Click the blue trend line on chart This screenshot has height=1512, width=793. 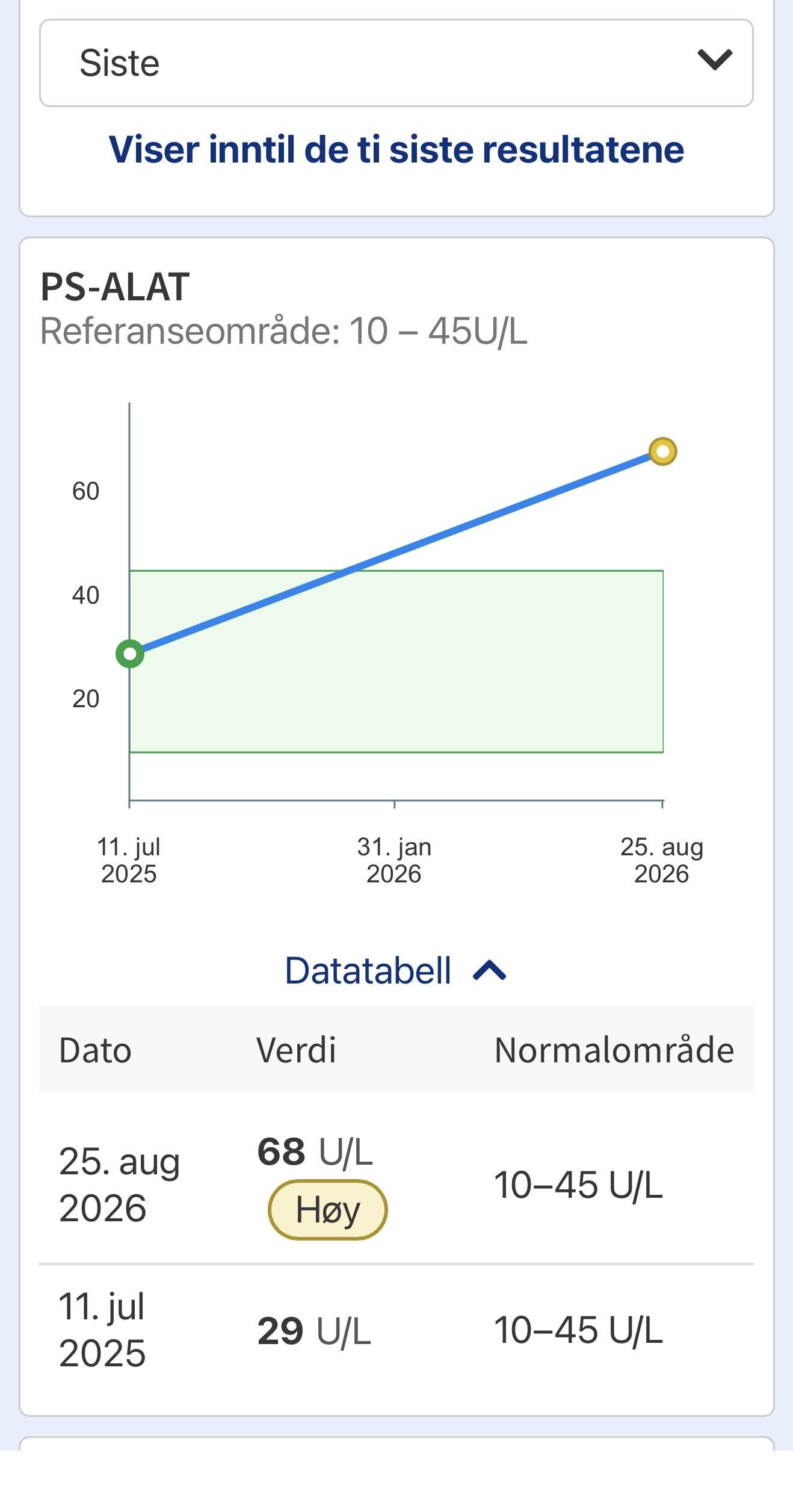[396, 553]
